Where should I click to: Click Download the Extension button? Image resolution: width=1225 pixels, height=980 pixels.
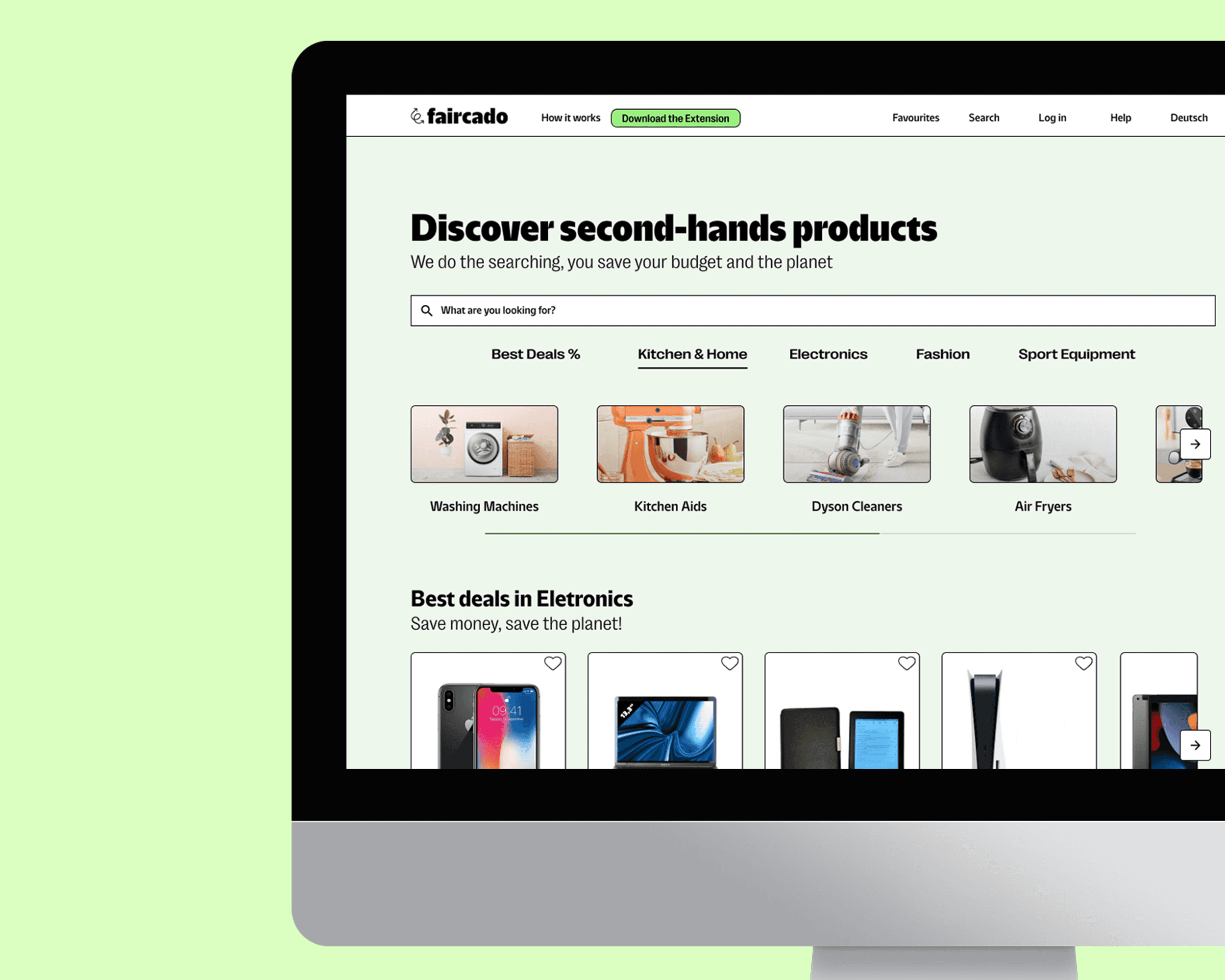[x=675, y=118]
